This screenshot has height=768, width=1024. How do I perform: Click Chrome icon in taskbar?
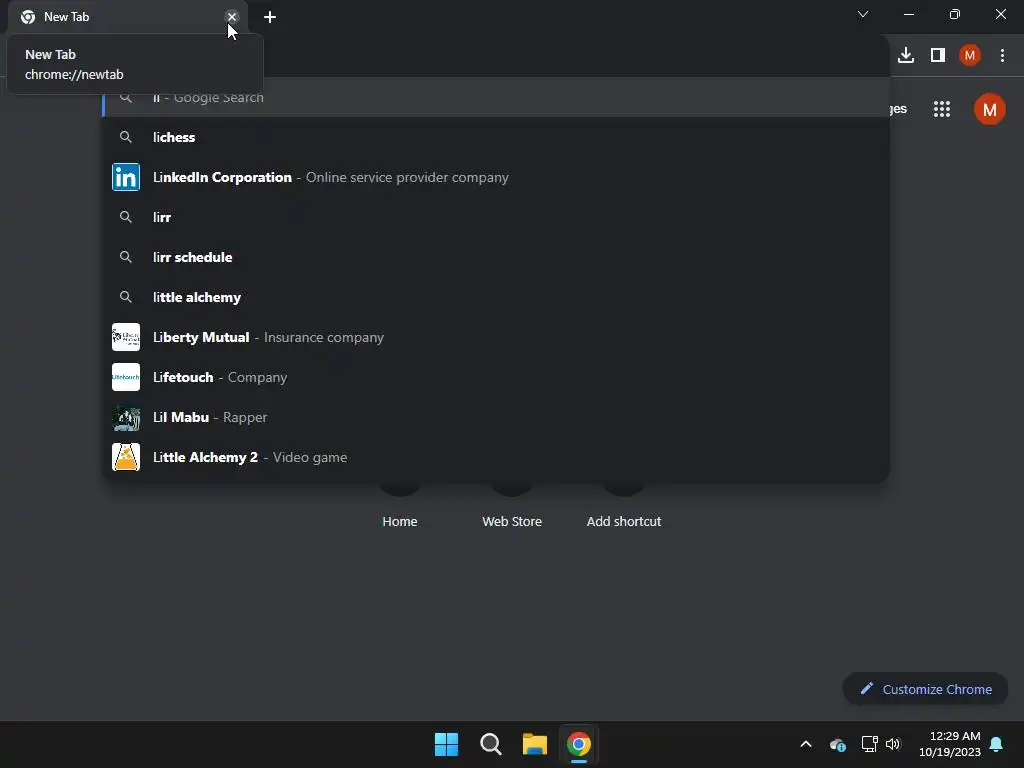579,744
